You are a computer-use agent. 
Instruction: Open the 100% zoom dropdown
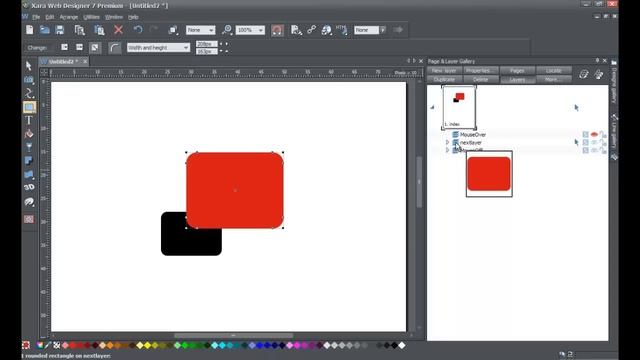(250, 30)
